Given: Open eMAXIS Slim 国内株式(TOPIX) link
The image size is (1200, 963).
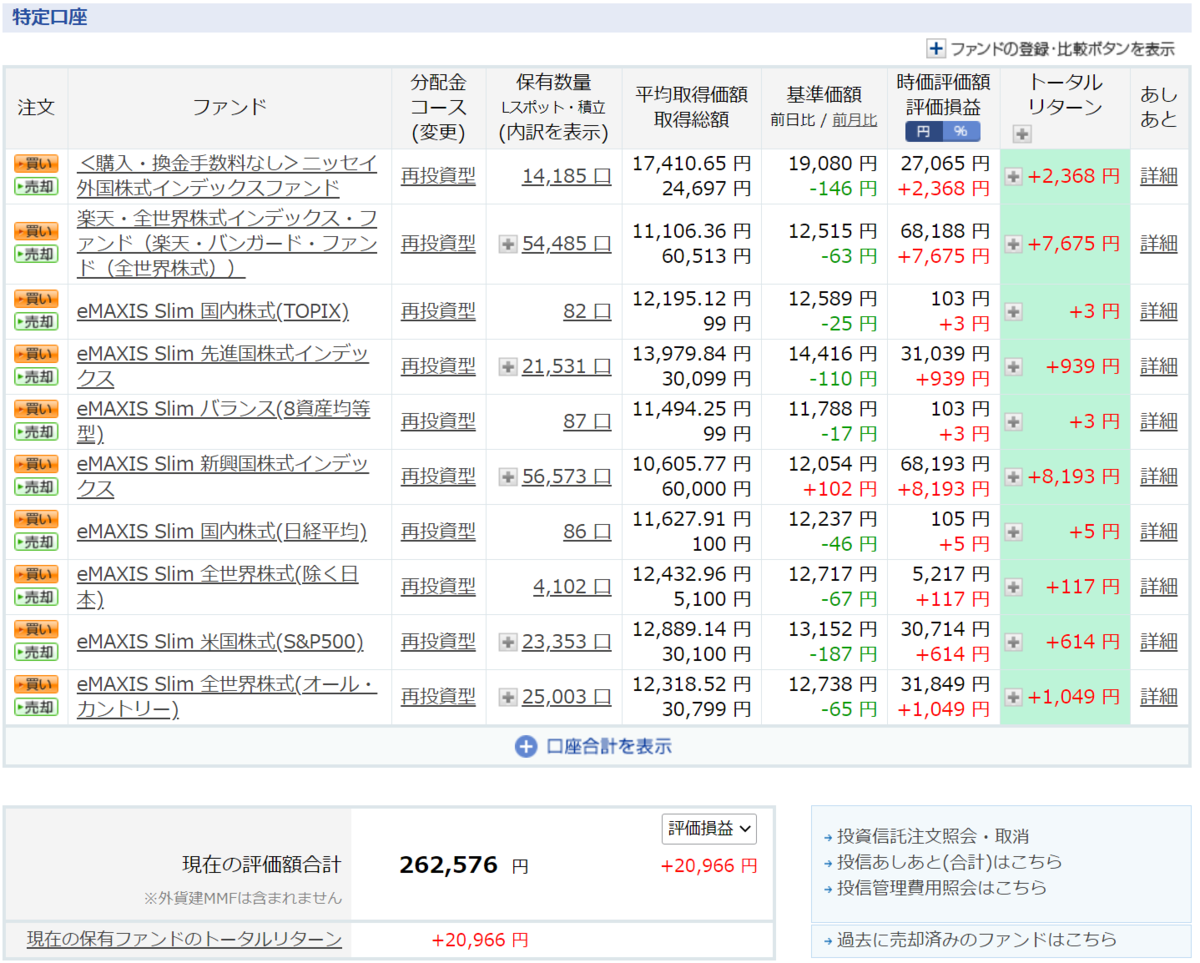Looking at the screenshot, I should coord(213,311).
